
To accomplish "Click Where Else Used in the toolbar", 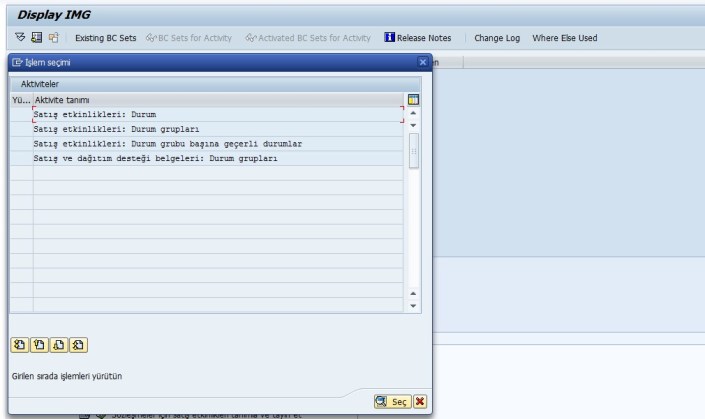I will pyautogui.click(x=564, y=38).
